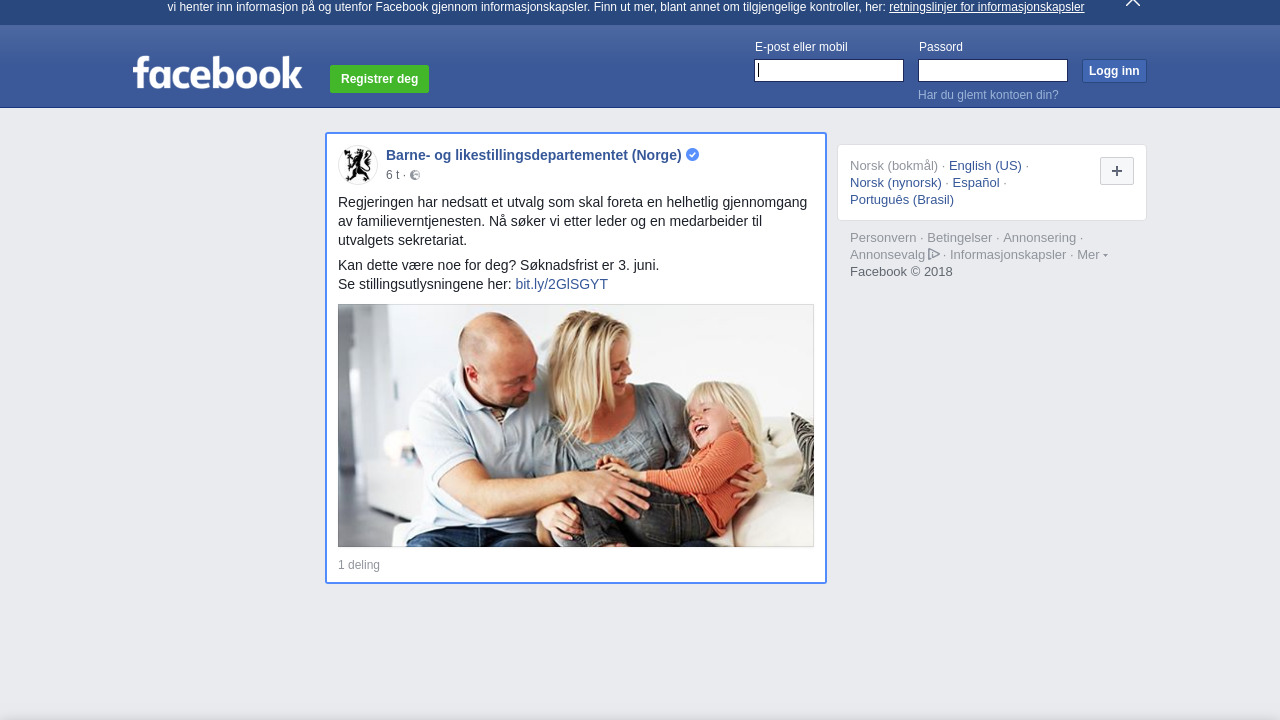Click the plus button for more languages
The width and height of the screenshot is (1280, 720).
tap(1116, 171)
